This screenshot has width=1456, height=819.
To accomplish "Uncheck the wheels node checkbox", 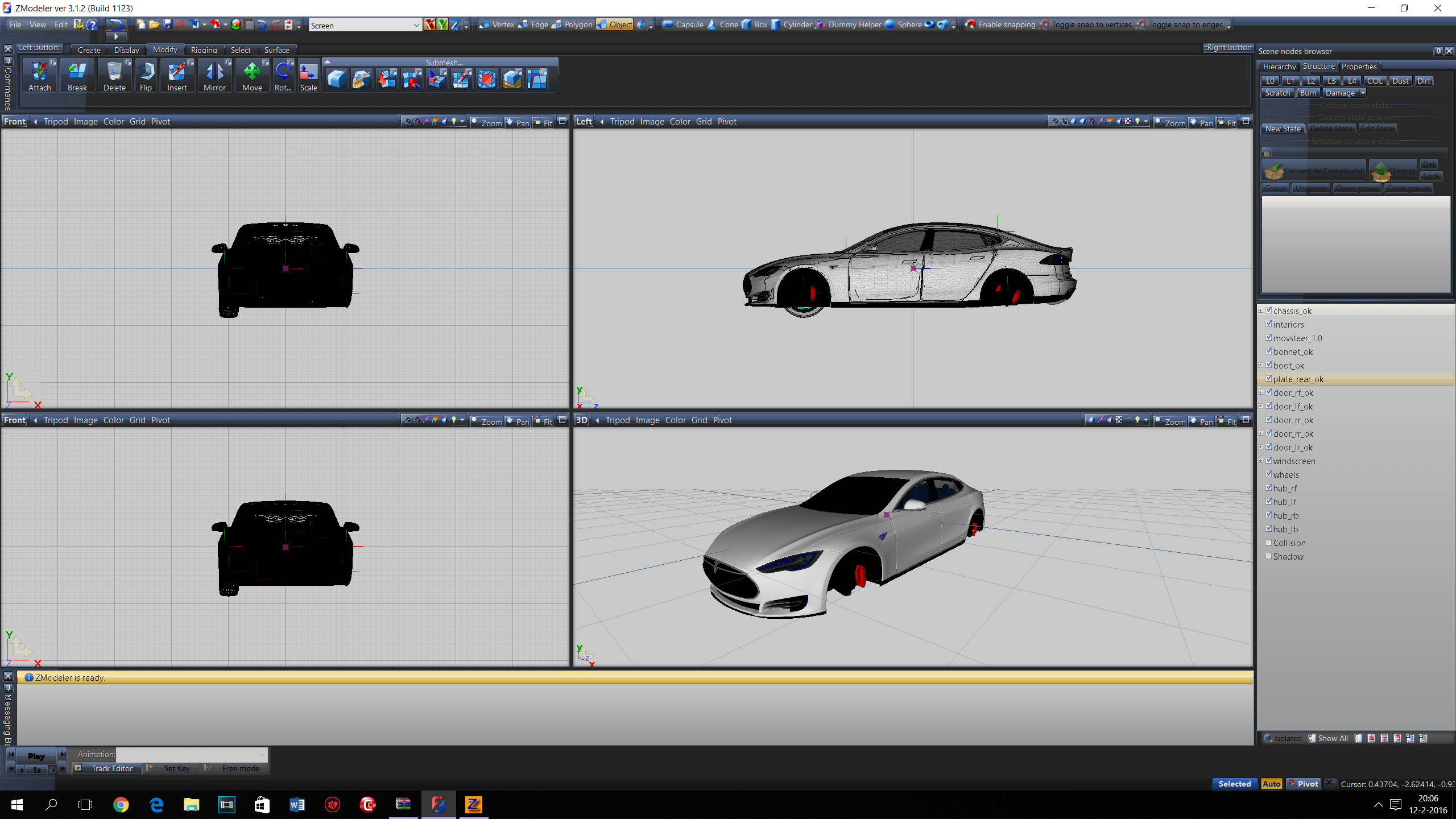I will (1269, 474).
